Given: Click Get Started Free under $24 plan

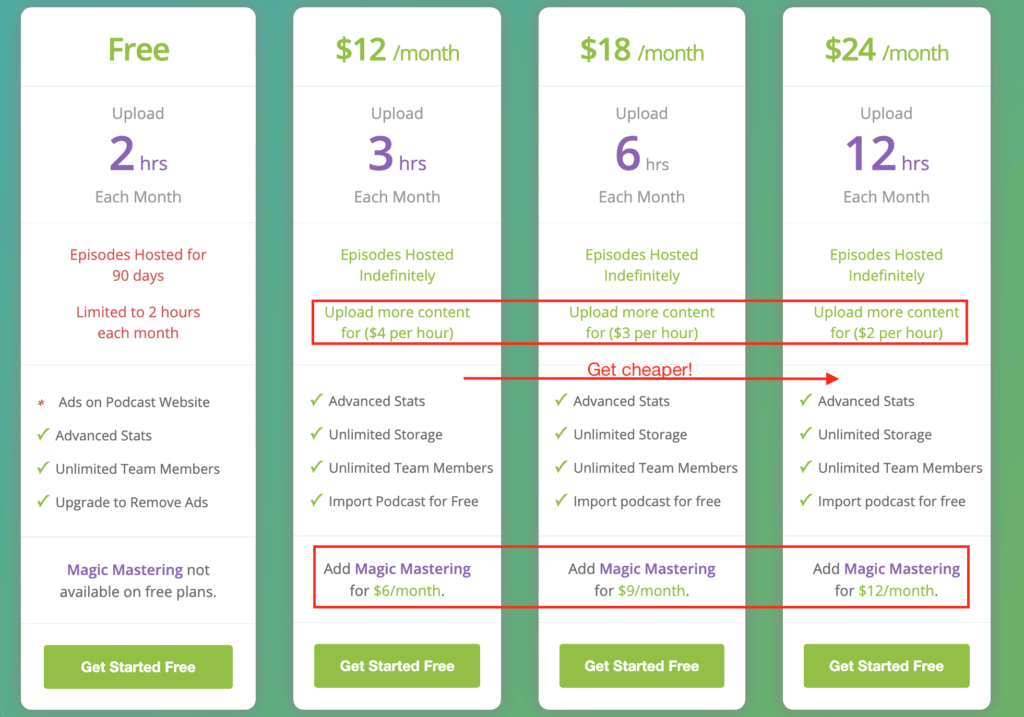Looking at the screenshot, I should (886, 666).
